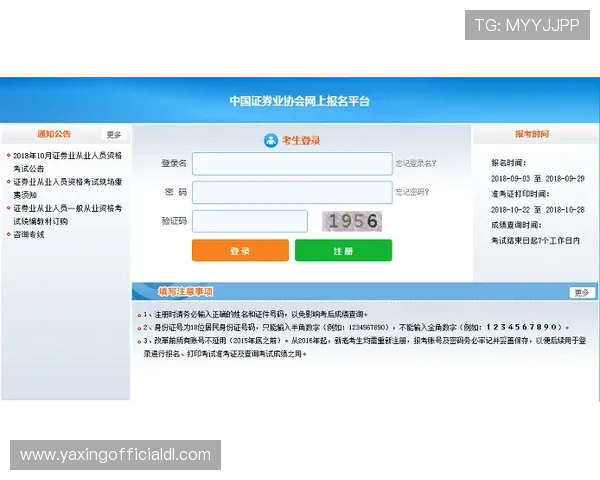Click 更多 in the 填写注意事项 bar
600x480 pixels.
[x=582, y=293]
